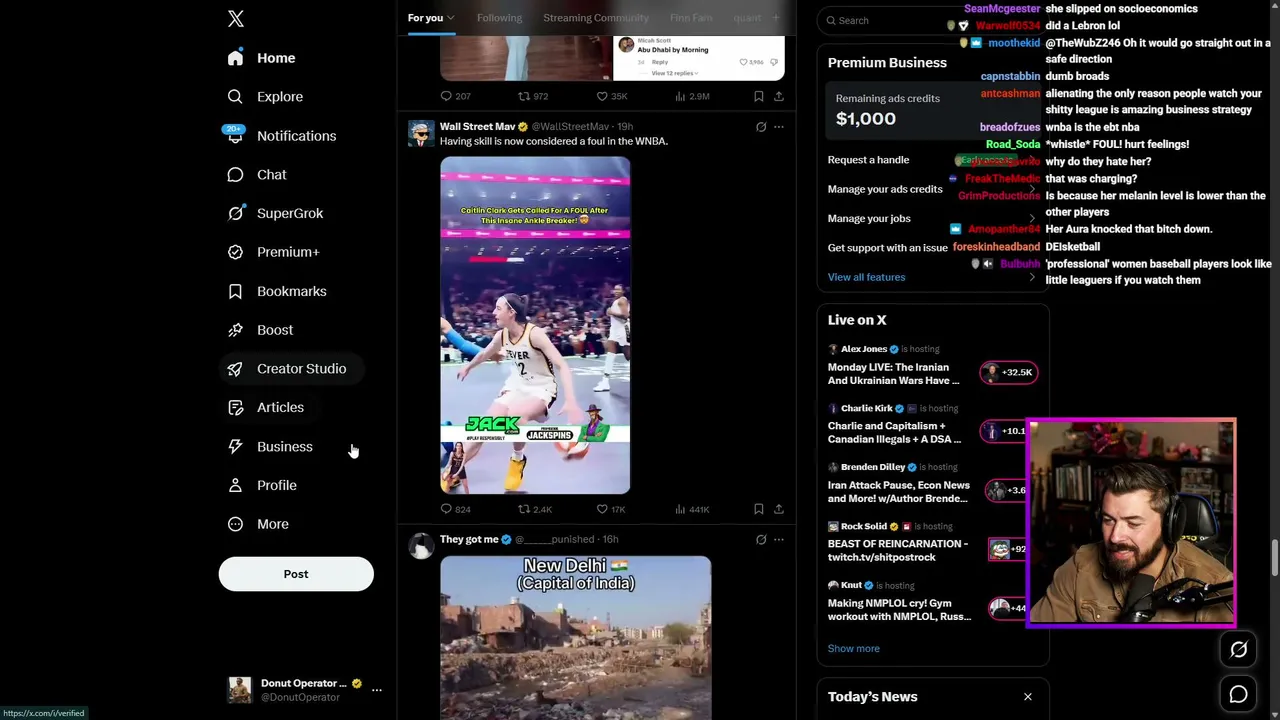Repost the top post with 972 reposts
The image size is (1280, 720).
point(533,96)
